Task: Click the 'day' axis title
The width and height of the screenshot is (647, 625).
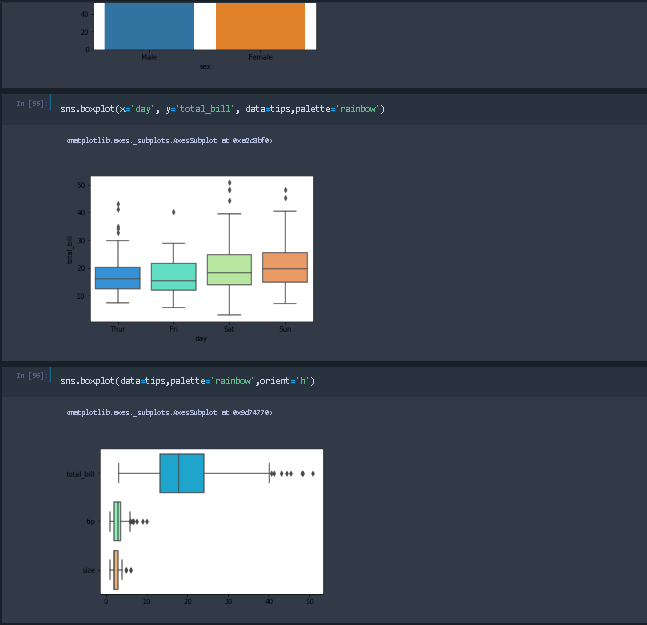Action: coord(201,338)
